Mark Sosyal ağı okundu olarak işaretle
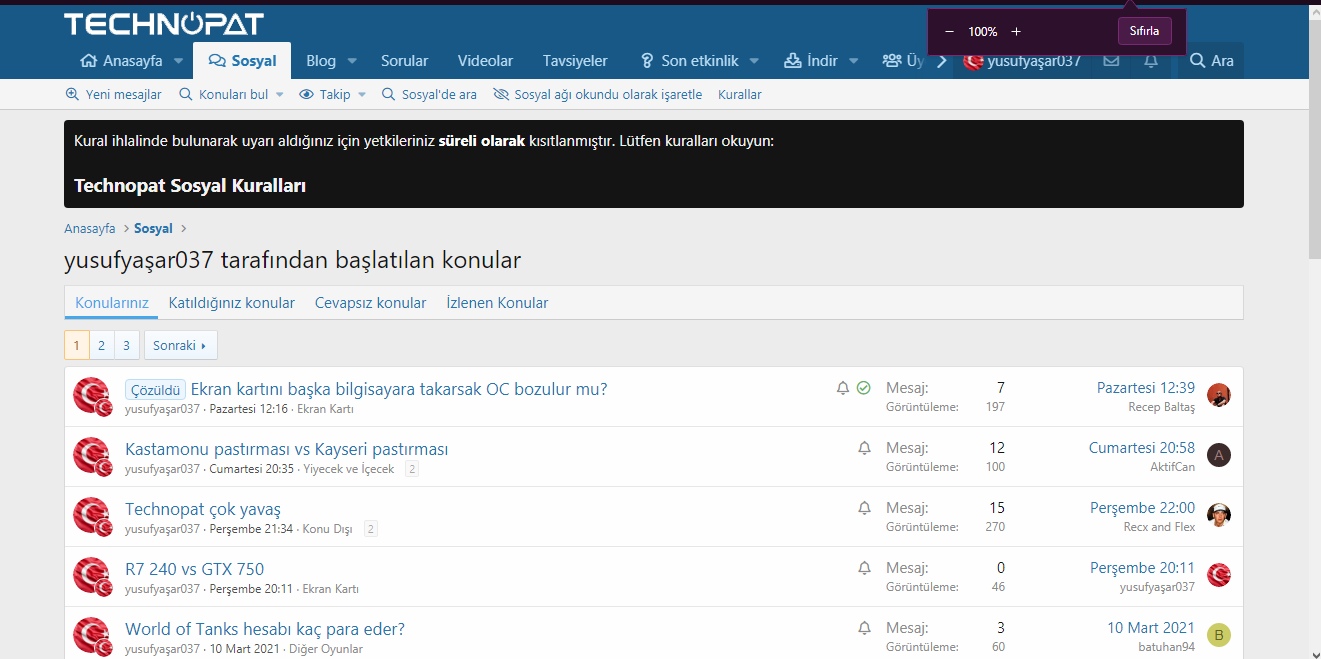This screenshot has width=1321, height=659. coord(598,95)
